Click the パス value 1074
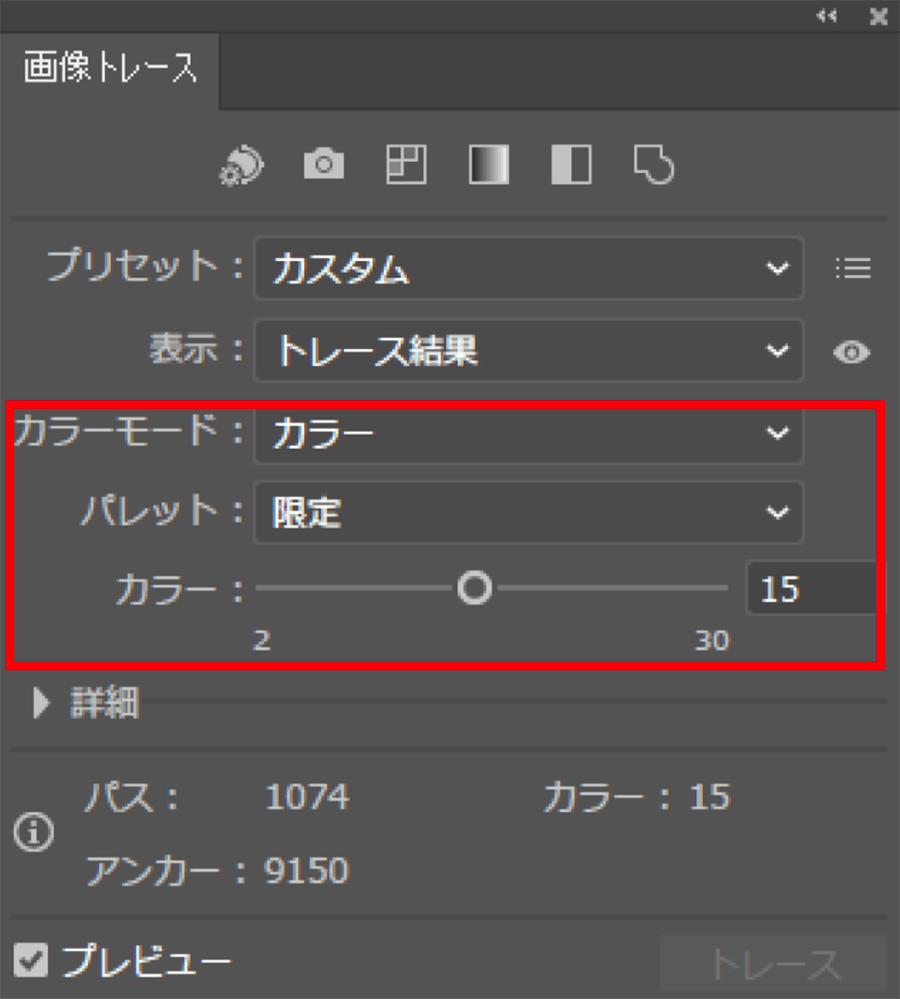The height and width of the screenshot is (999, 900). (x=307, y=797)
